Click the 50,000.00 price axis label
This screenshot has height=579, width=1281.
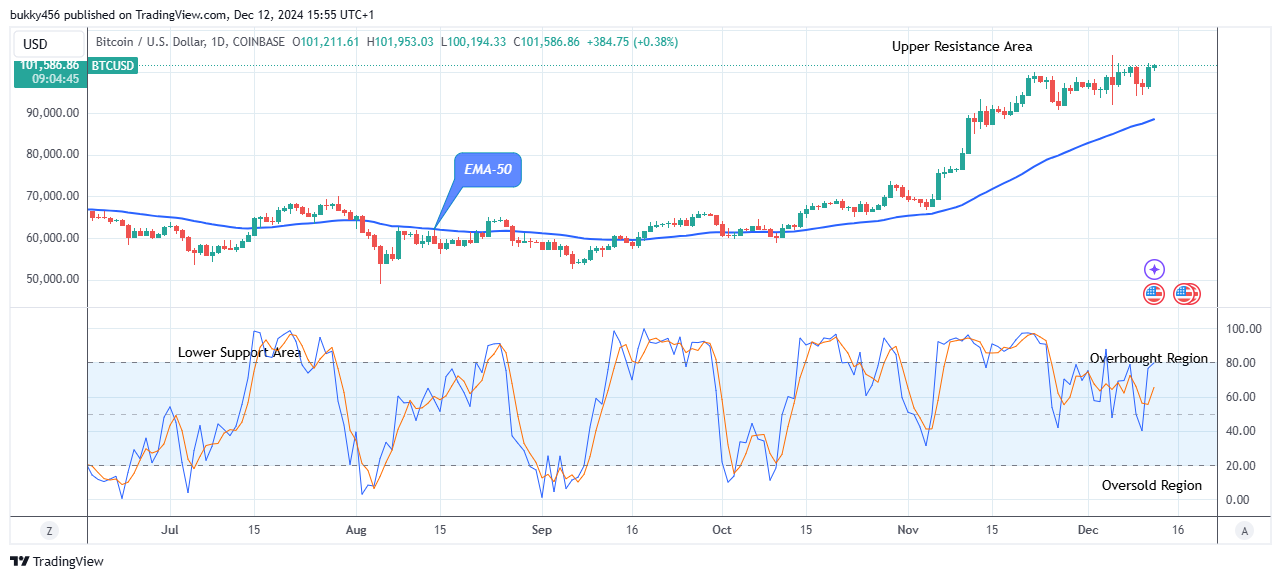point(50,279)
